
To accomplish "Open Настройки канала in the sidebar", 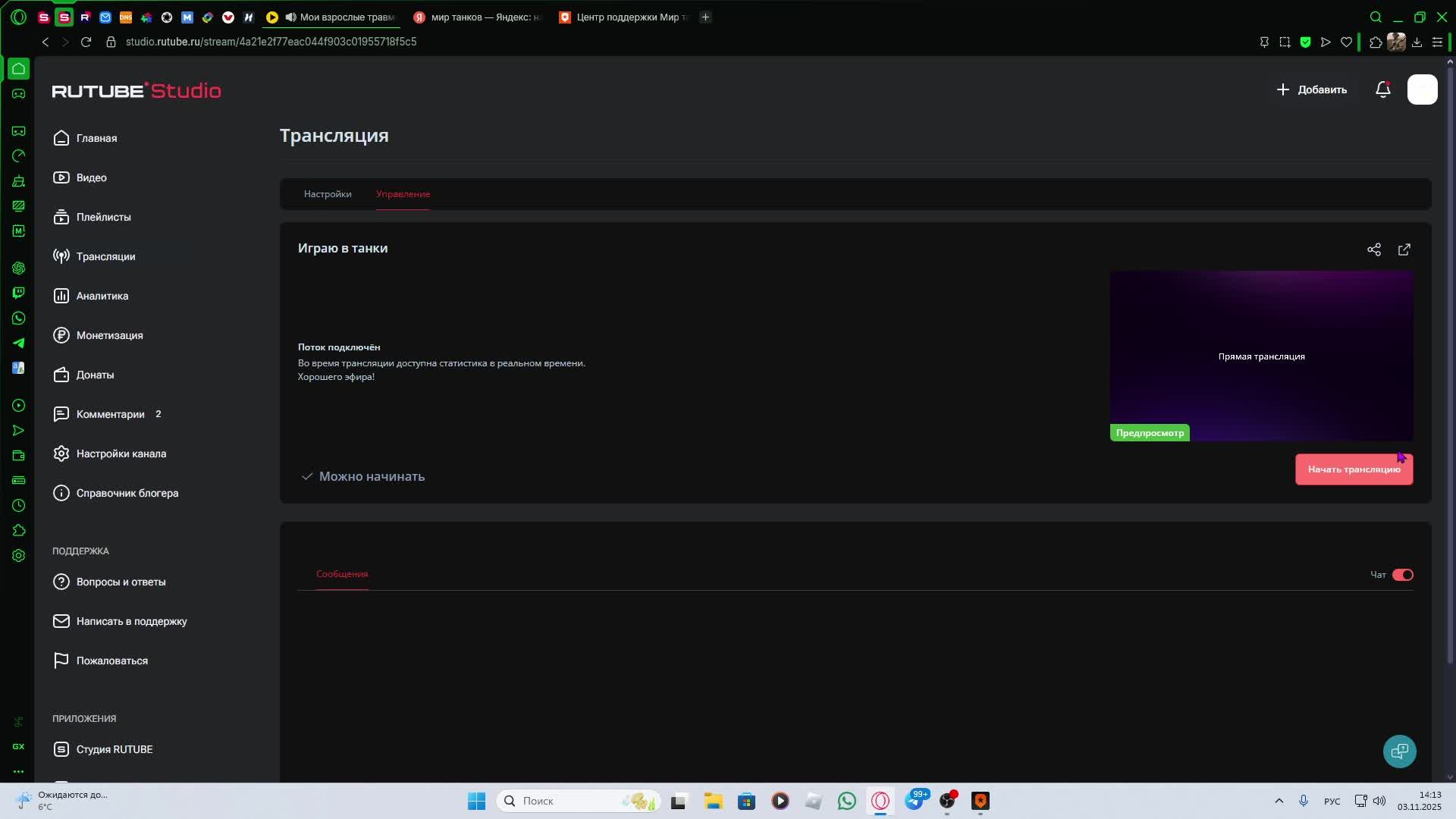I will (x=121, y=453).
